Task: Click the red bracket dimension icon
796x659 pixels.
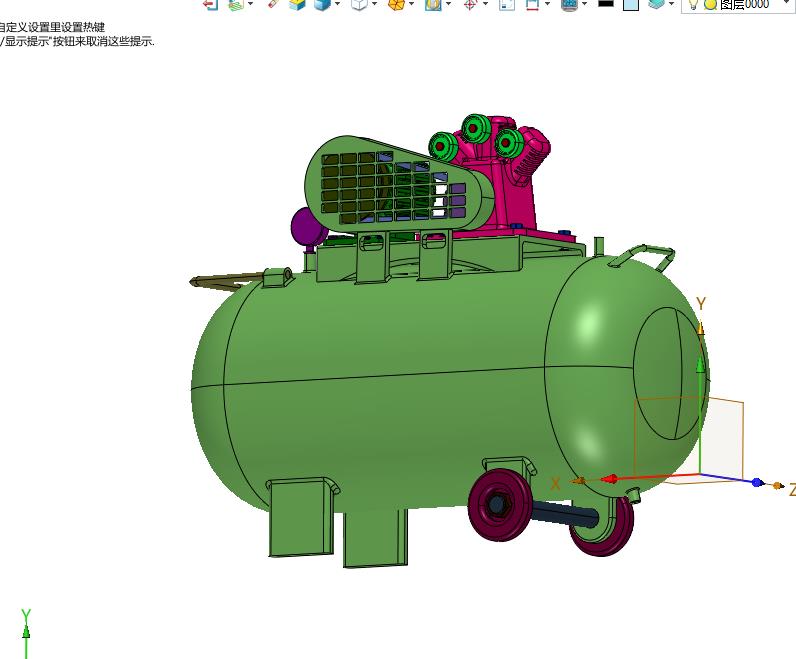Action: coord(532,4)
